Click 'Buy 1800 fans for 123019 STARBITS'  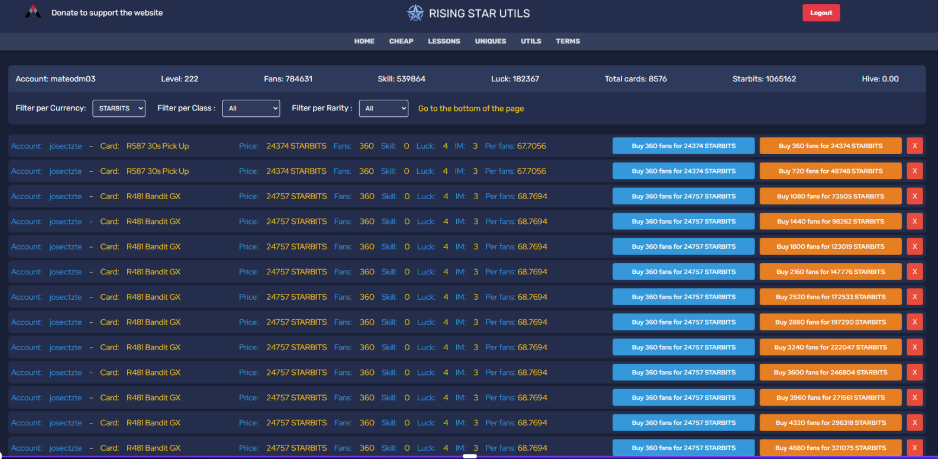point(830,247)
